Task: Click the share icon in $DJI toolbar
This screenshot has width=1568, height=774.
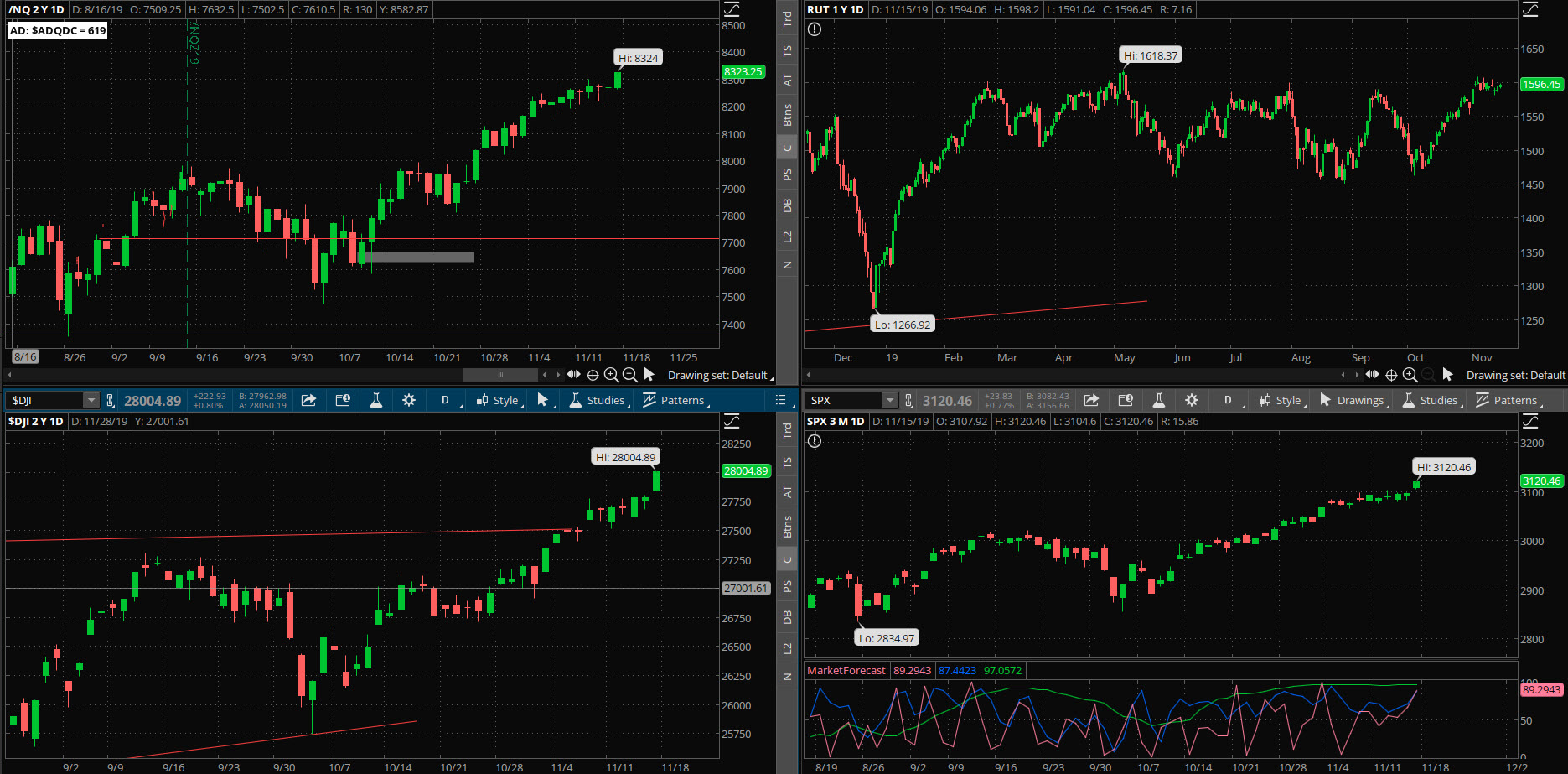Action: click(x=308, y=400)
